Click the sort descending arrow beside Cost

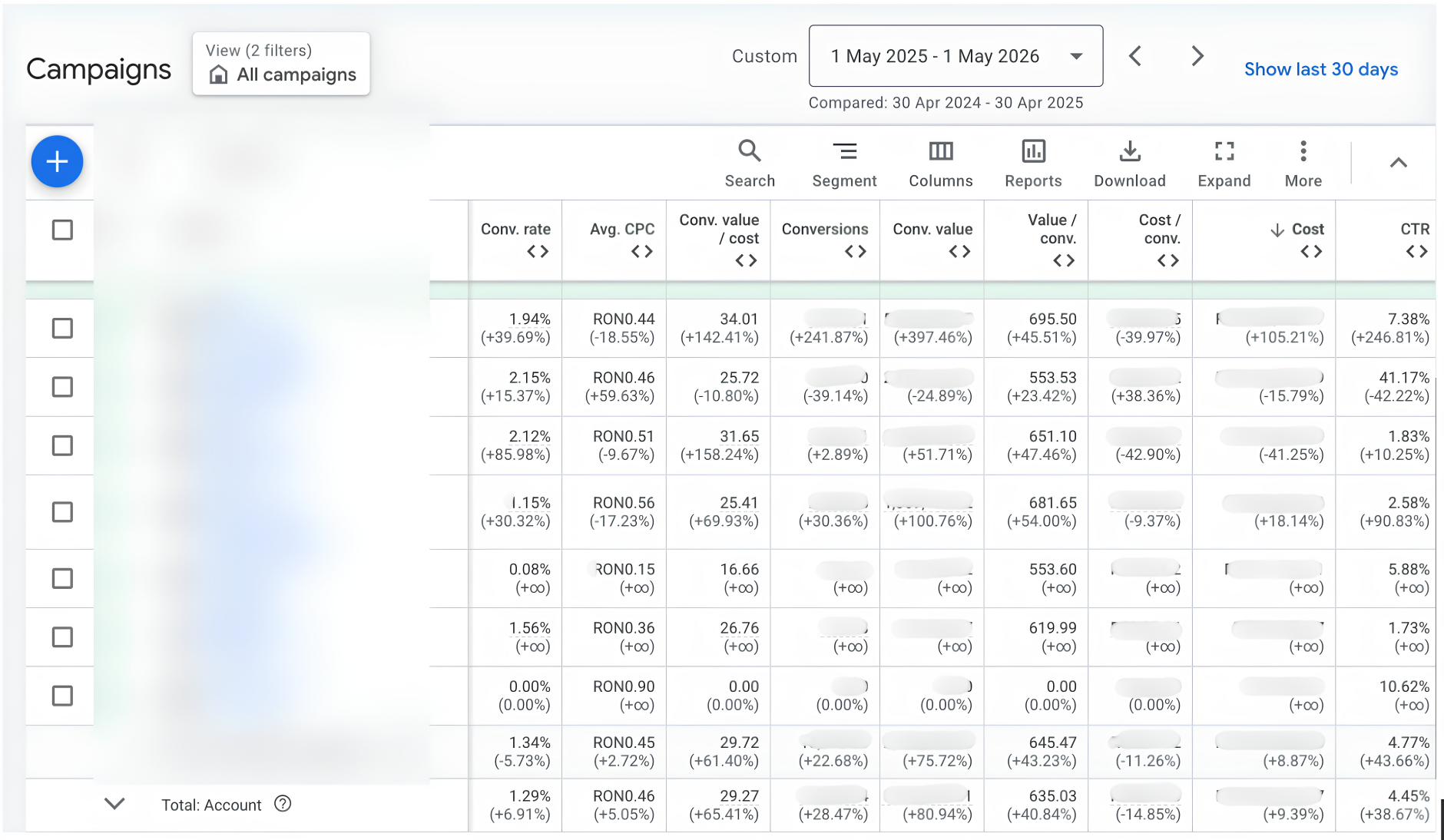[x=1277, y=230]
